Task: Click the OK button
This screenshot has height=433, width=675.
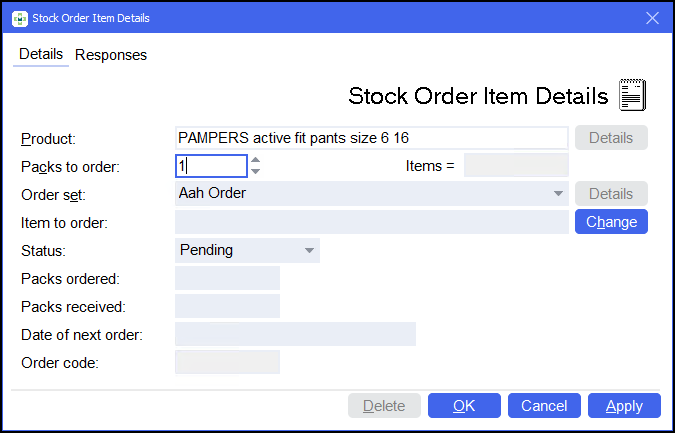Action: [x=464, y=405]
